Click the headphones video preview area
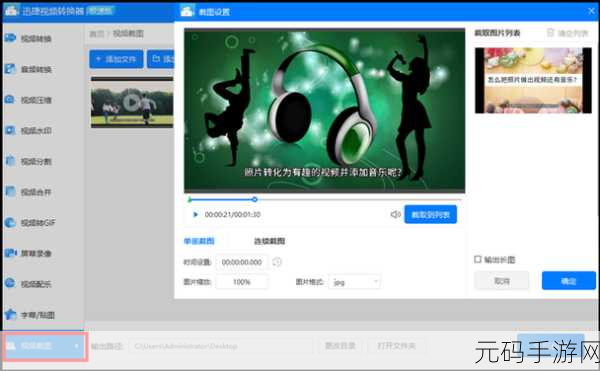Image resolution: width=600 pixels, height=371 pixels. 324,111
